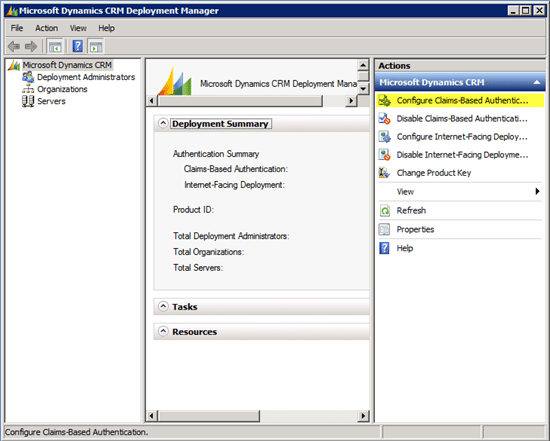This screenshot has height=441, width=550.
Task: Open the blue Help toolbar icon
Action: 78,46
